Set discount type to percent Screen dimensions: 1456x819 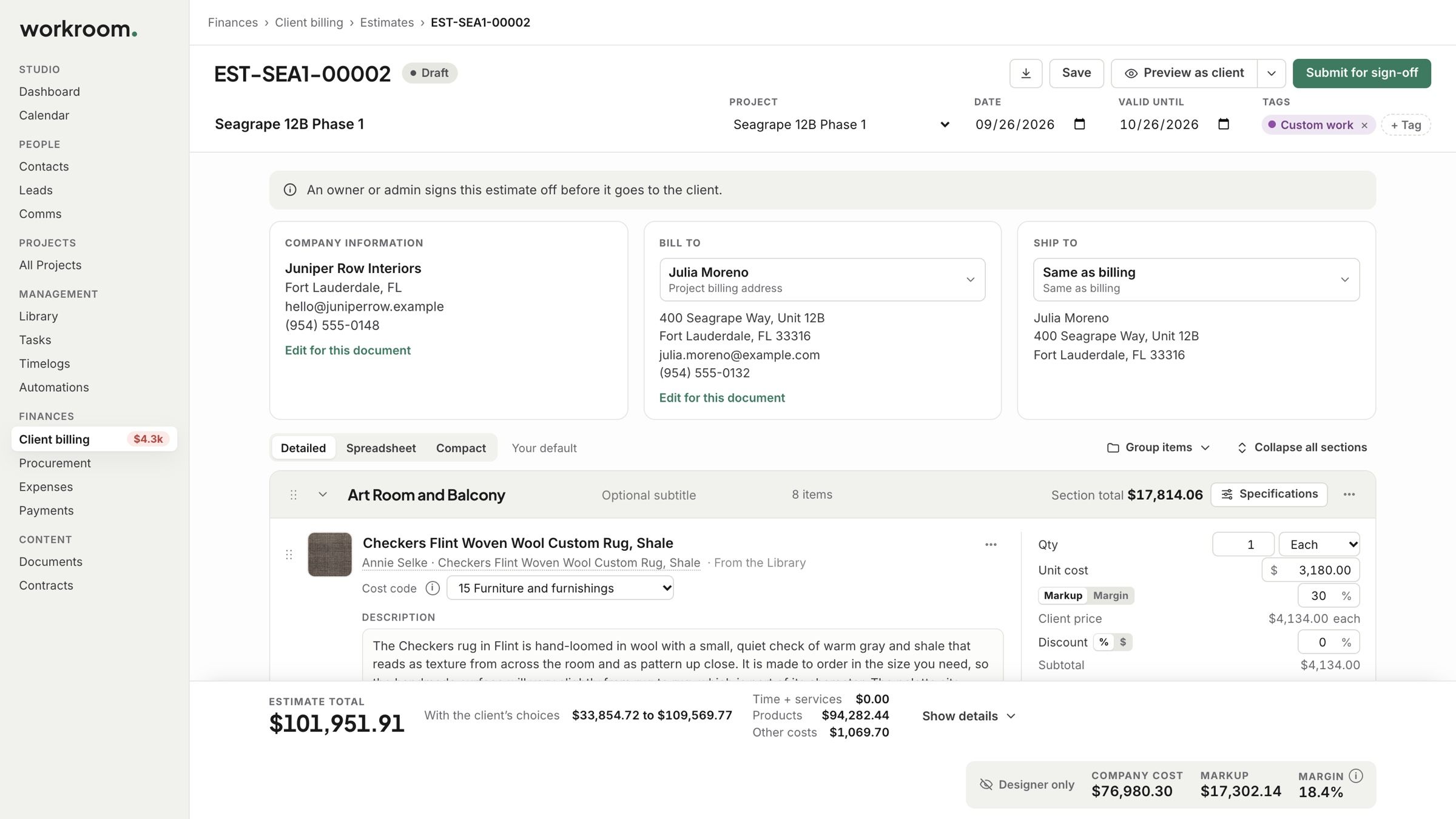pos(1104,642)
